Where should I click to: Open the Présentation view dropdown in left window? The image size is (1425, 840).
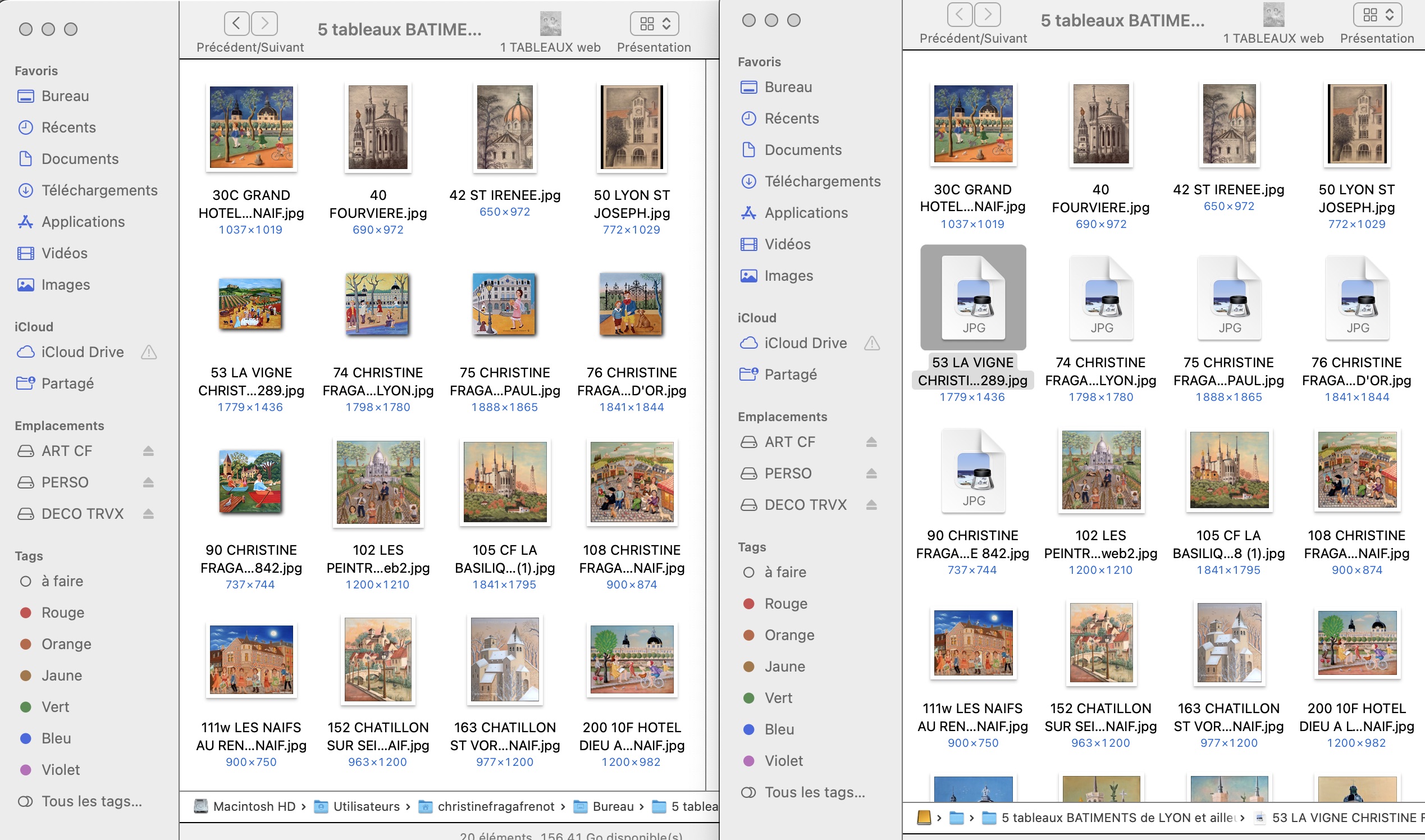pos(654,23)
